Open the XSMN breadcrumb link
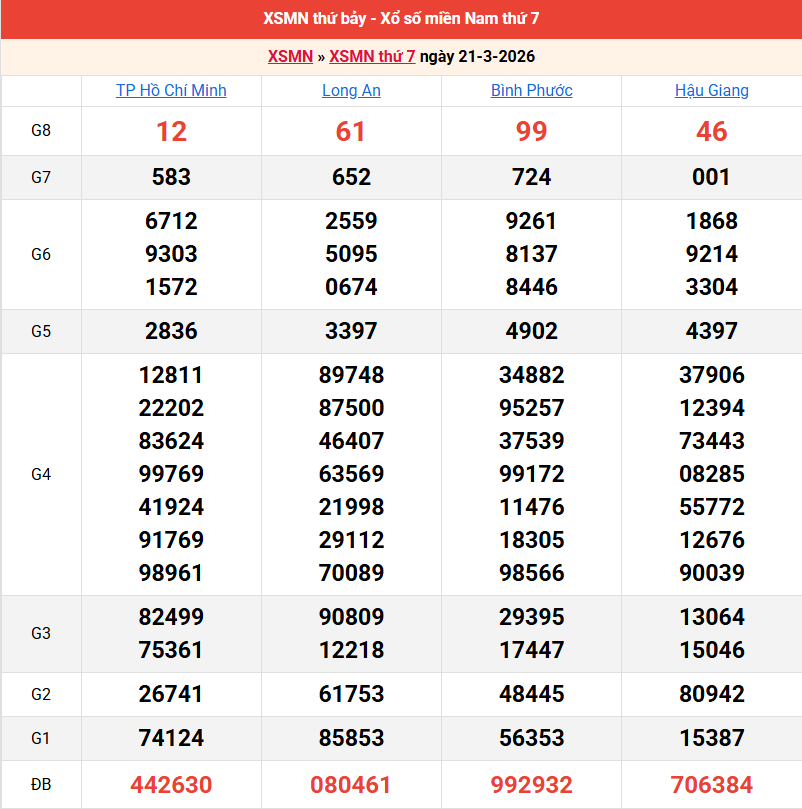This screenshot has width=802, height=809. point(290,56)
